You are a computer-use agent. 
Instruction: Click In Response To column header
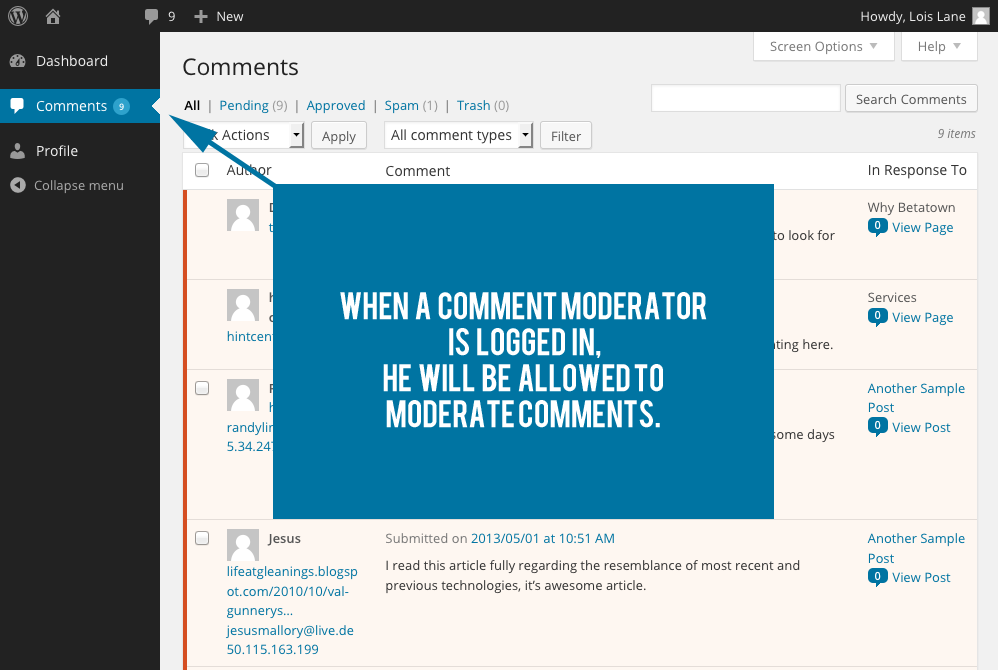[x=917, y=170]
